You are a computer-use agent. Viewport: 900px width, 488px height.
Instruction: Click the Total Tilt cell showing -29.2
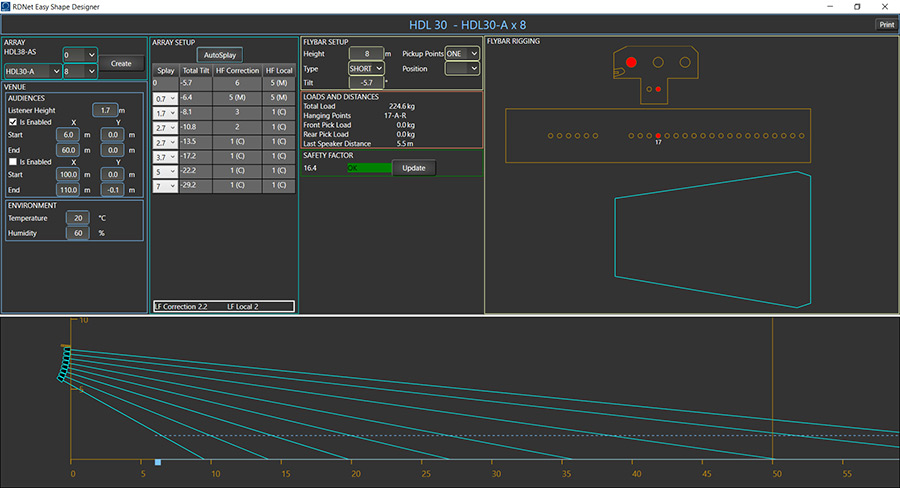[x=196, y=185]
